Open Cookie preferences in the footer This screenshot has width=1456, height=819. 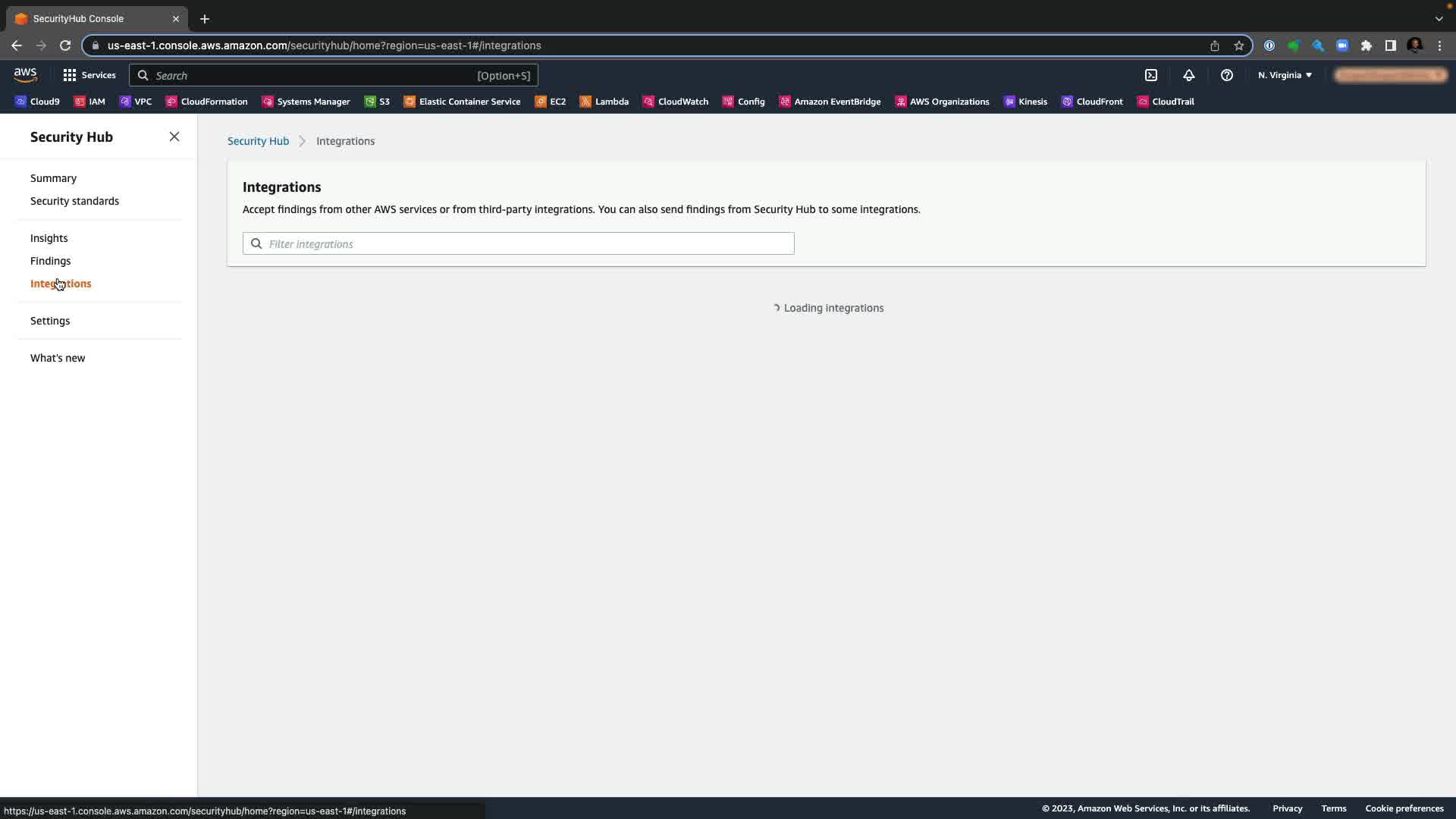(1404, 808)
